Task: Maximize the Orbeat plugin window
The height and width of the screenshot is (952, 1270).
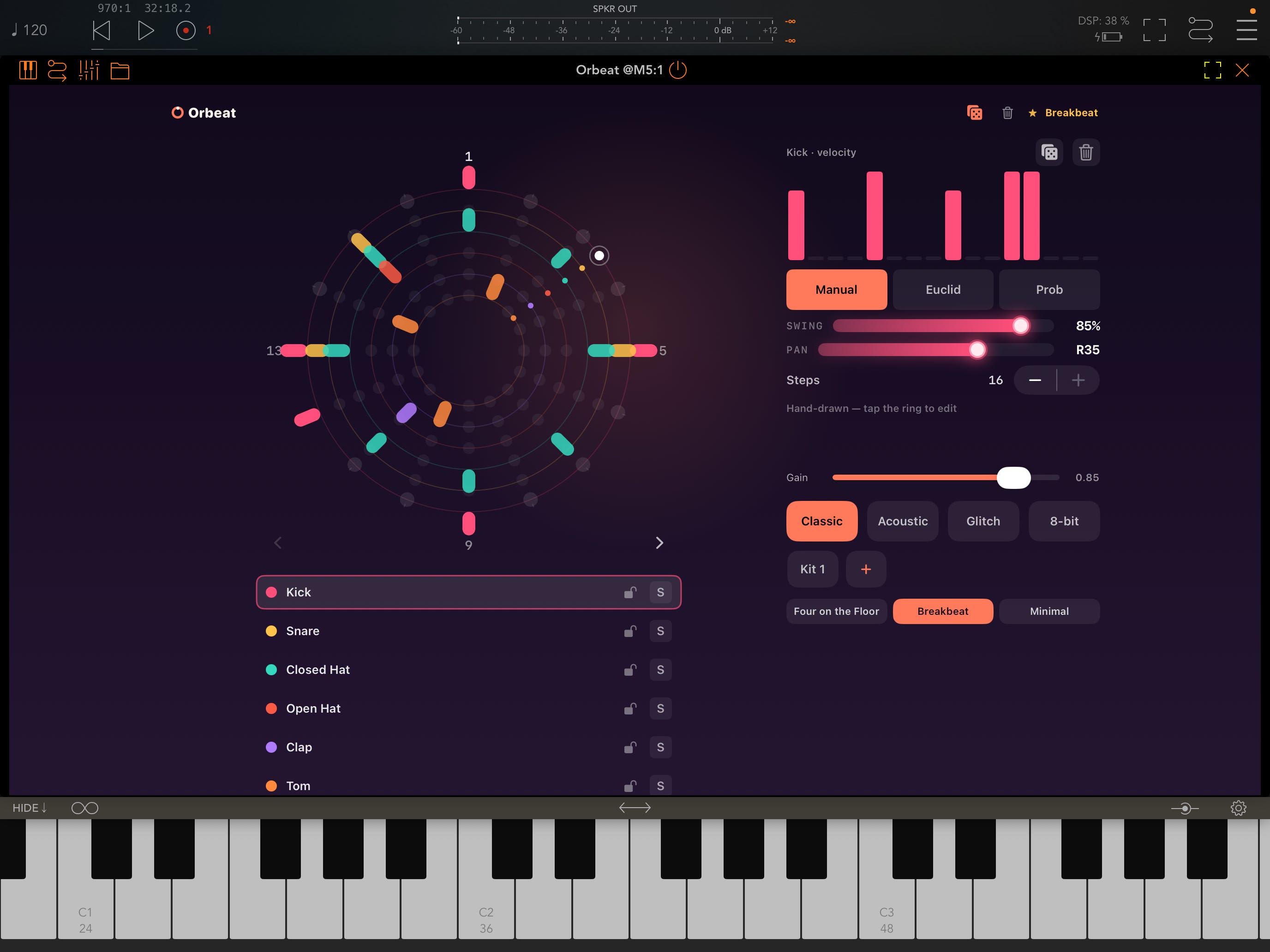Action: [x=1213, y=70]
